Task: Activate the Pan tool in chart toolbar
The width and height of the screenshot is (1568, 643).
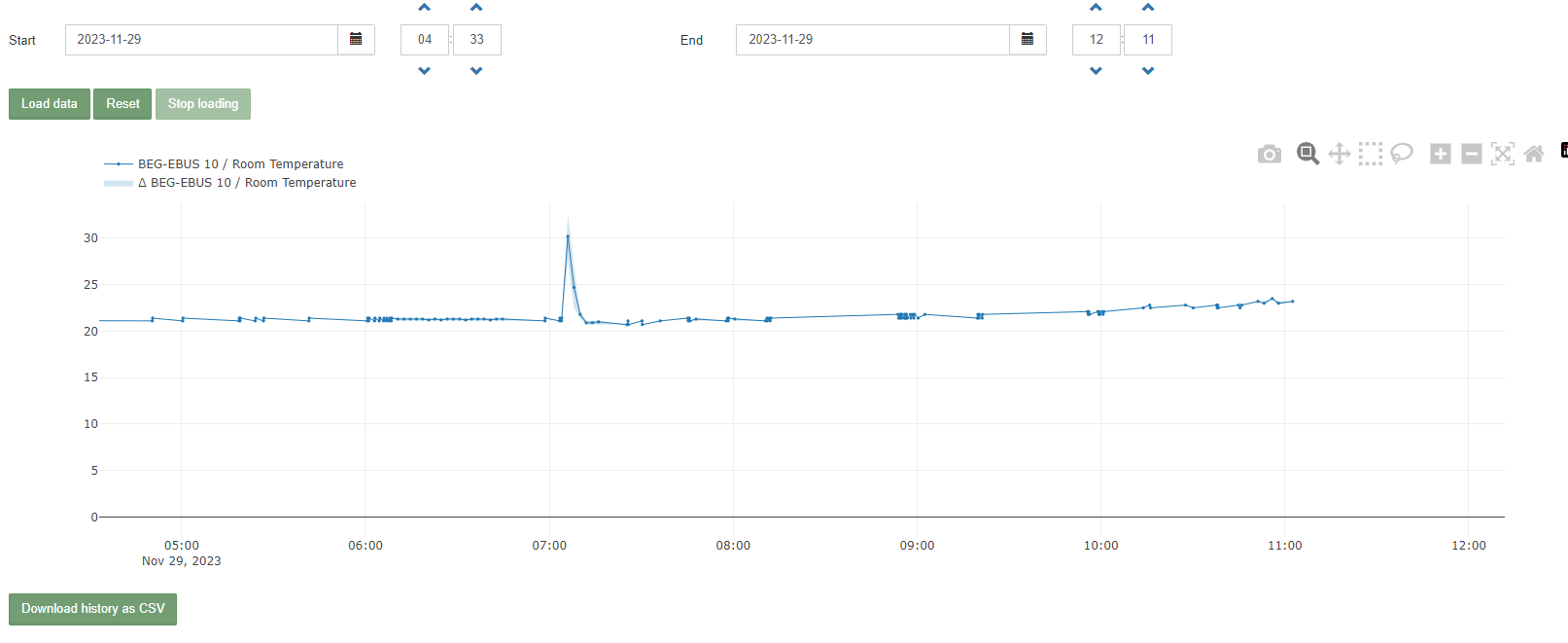Action: (1339, 154)
